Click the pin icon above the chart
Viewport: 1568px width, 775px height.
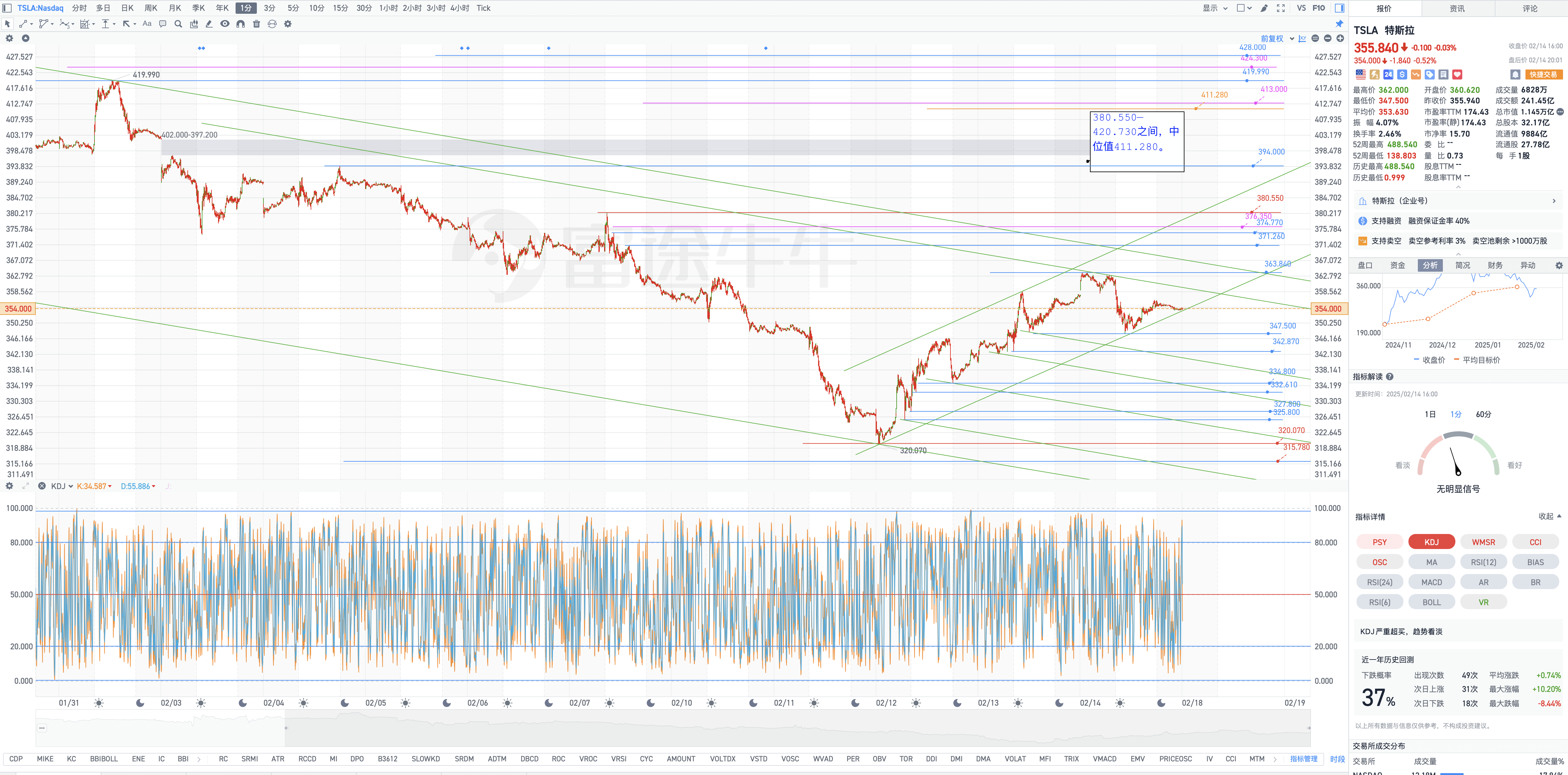pyautogui.click(x=1339, y=24)
